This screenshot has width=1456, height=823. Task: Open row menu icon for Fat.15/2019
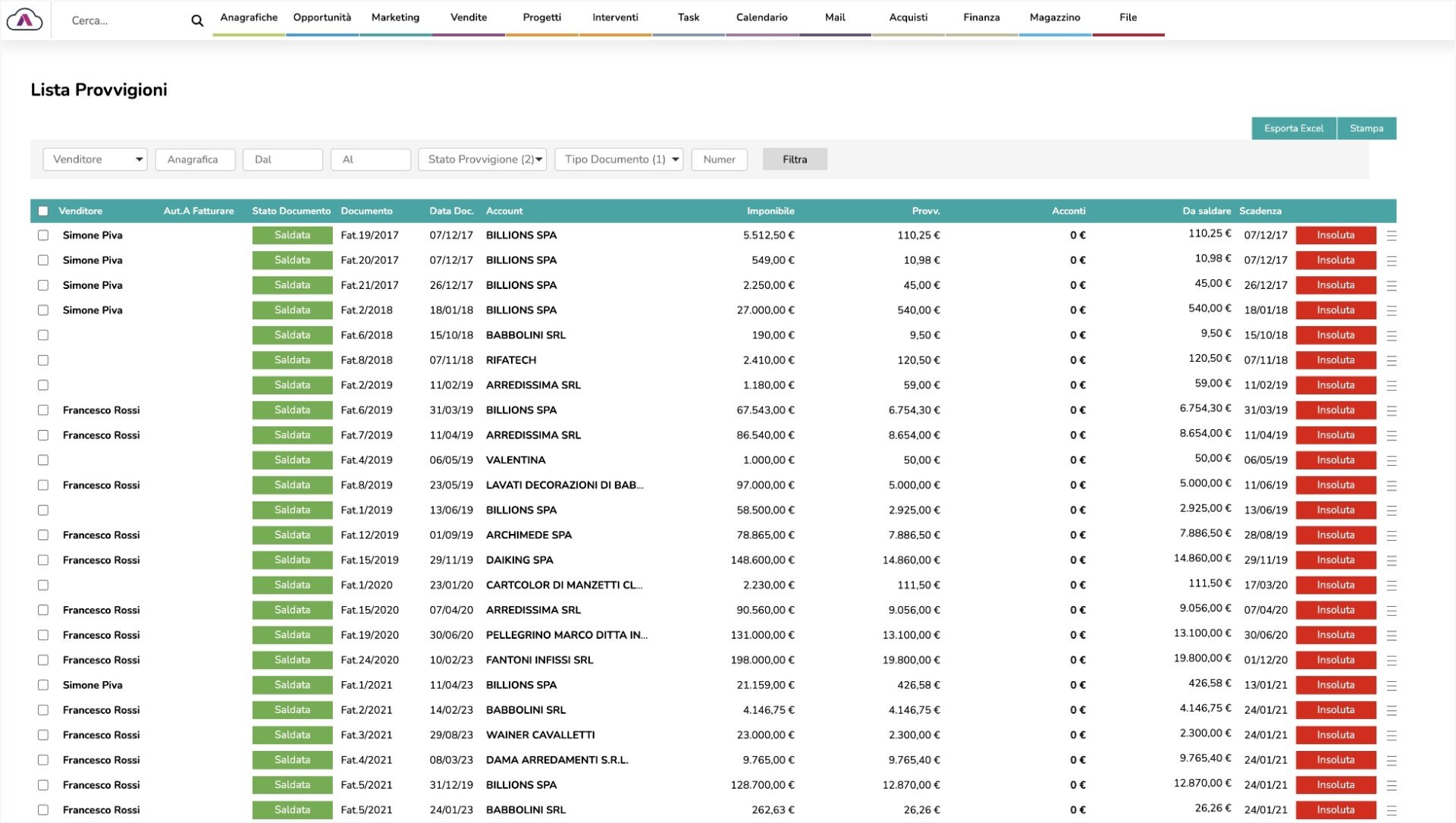[x=1391, y=561]
